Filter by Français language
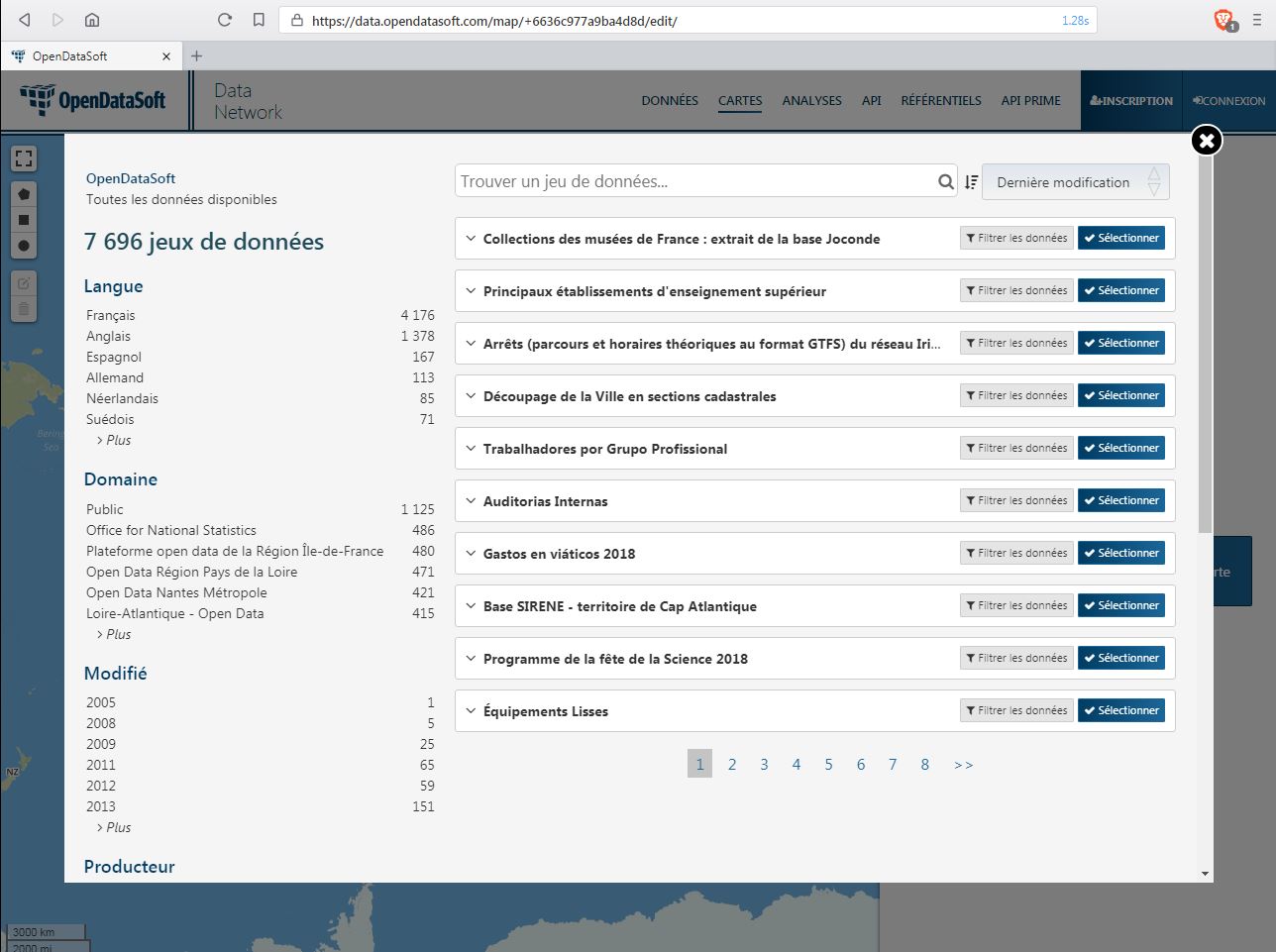Screen dimensions: 1276x952 point(111,315)
